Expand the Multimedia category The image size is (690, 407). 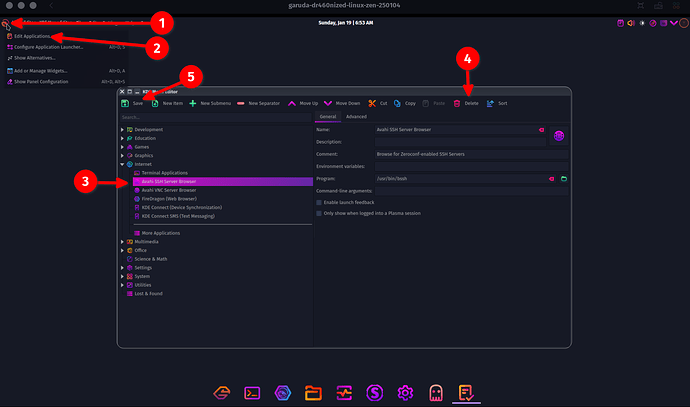click(122, 242)
